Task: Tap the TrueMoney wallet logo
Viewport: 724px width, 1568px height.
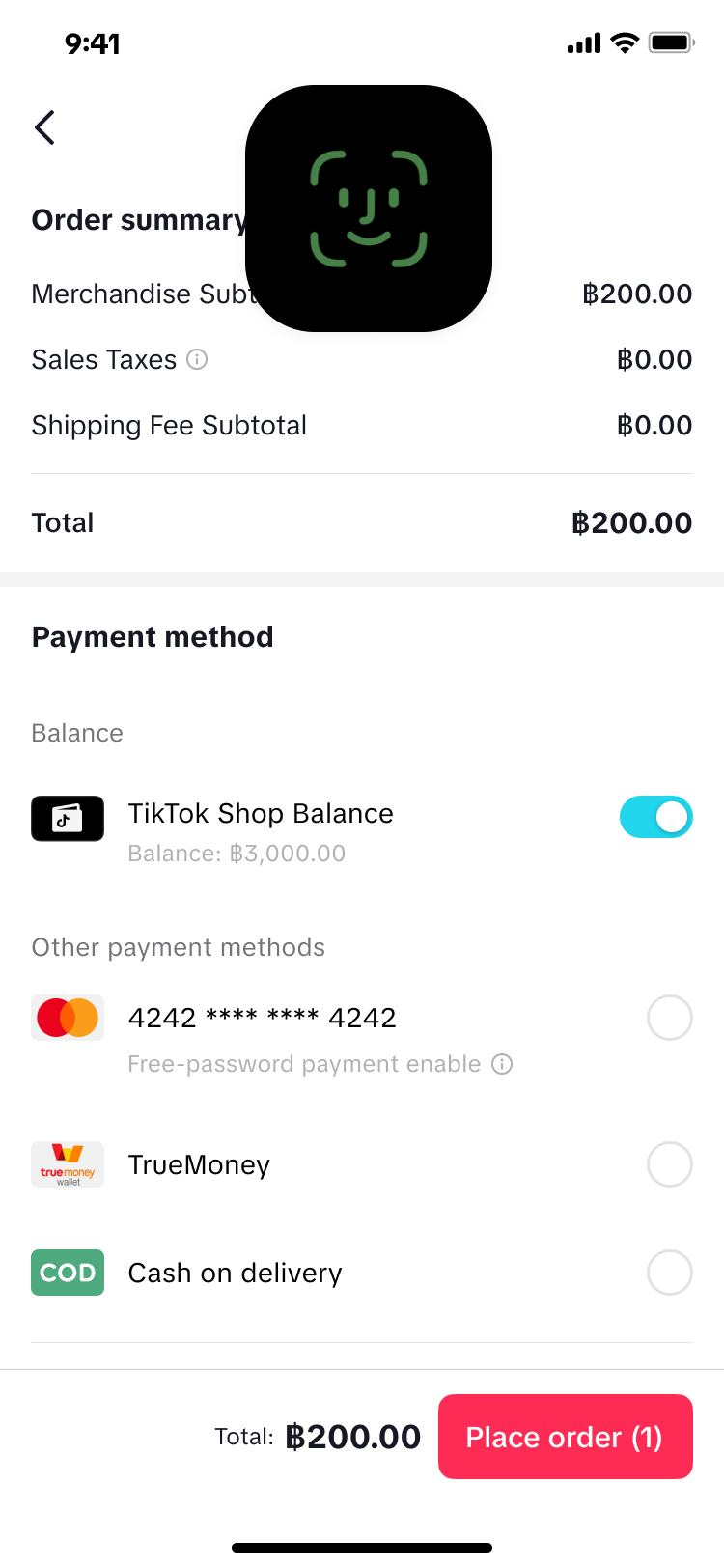Action: (x=68, y=1164)
